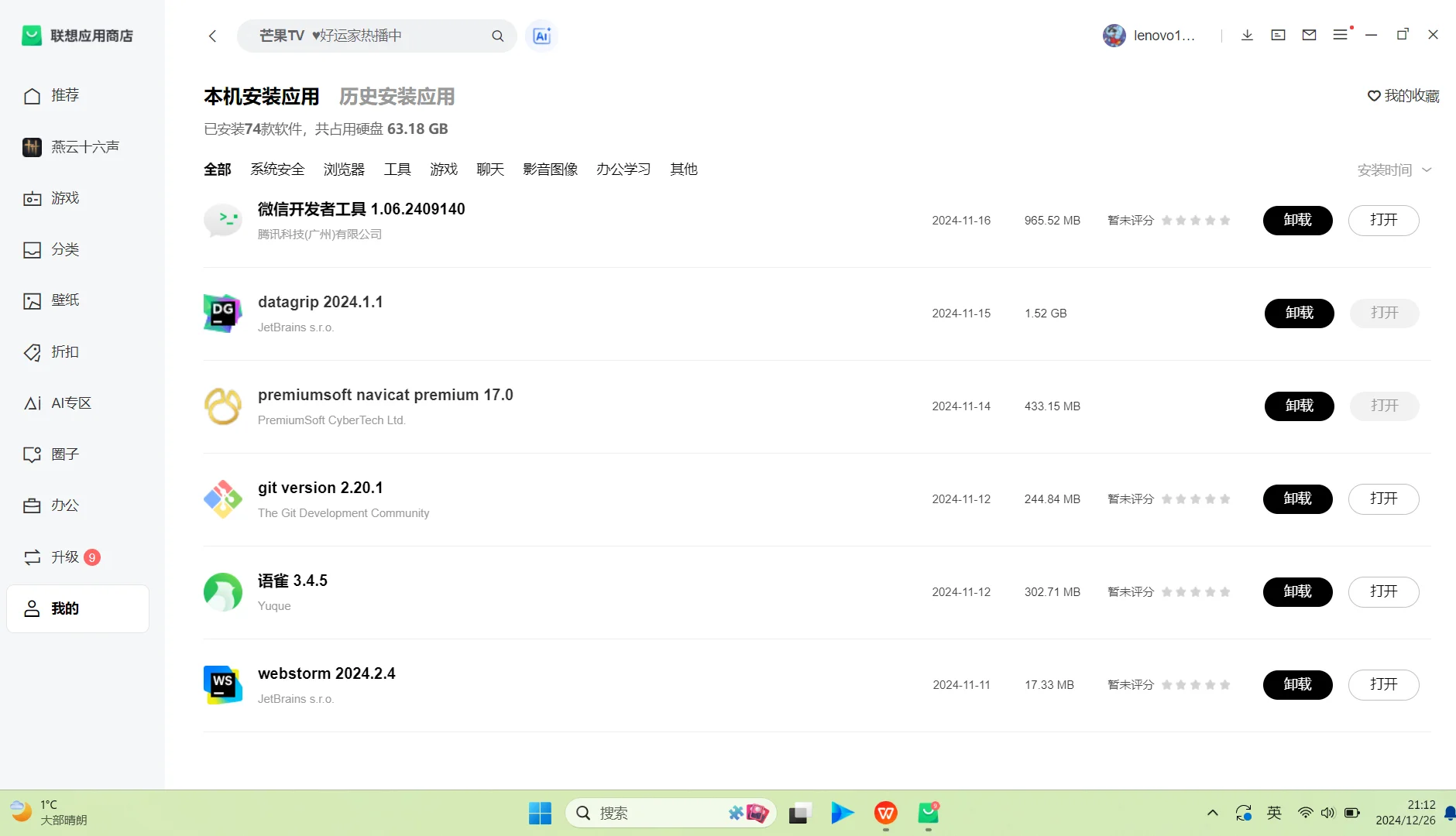Filter by 影音图像 category

[x=550, y=170]
